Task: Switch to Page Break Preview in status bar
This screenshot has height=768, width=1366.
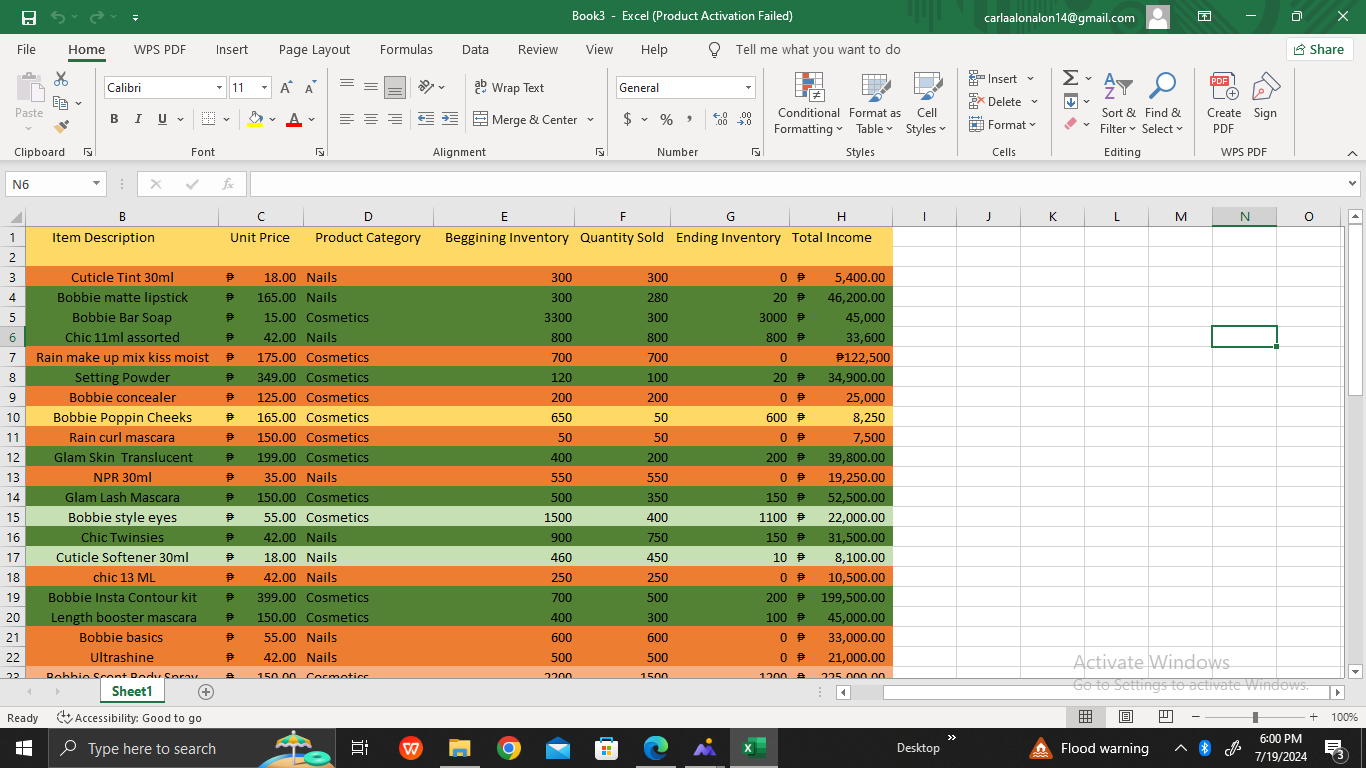Action: tap(1165, 717)
